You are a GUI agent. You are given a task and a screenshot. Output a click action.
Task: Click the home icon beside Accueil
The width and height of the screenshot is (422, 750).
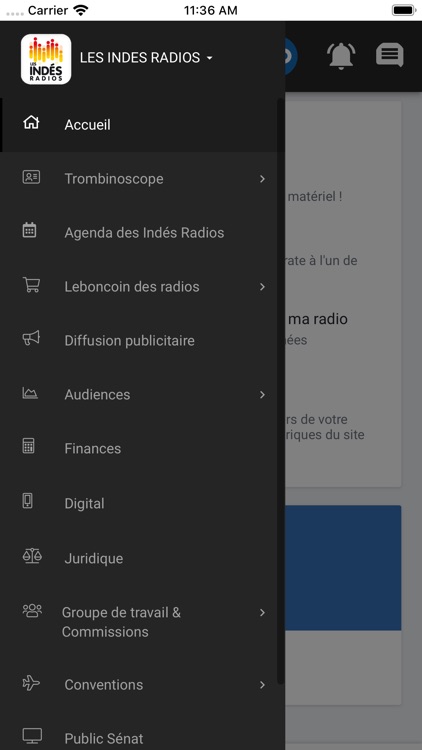point(31,123)
